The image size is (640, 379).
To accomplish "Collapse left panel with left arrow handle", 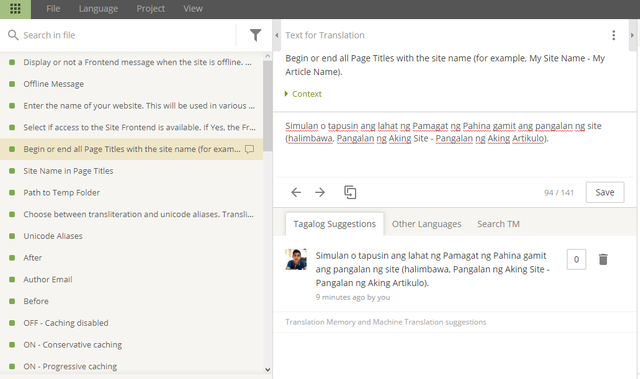I will pyautogui.click(x=277, y=35).
